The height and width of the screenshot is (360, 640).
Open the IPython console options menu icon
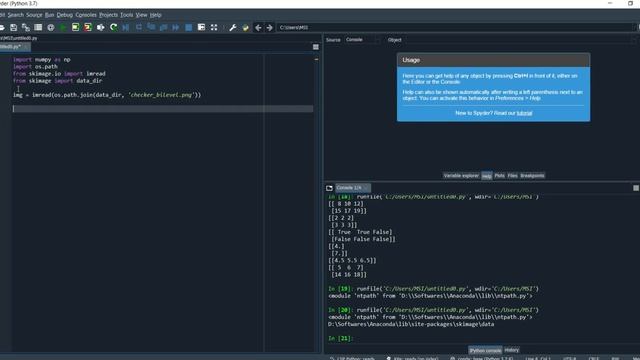coord(636,188)
